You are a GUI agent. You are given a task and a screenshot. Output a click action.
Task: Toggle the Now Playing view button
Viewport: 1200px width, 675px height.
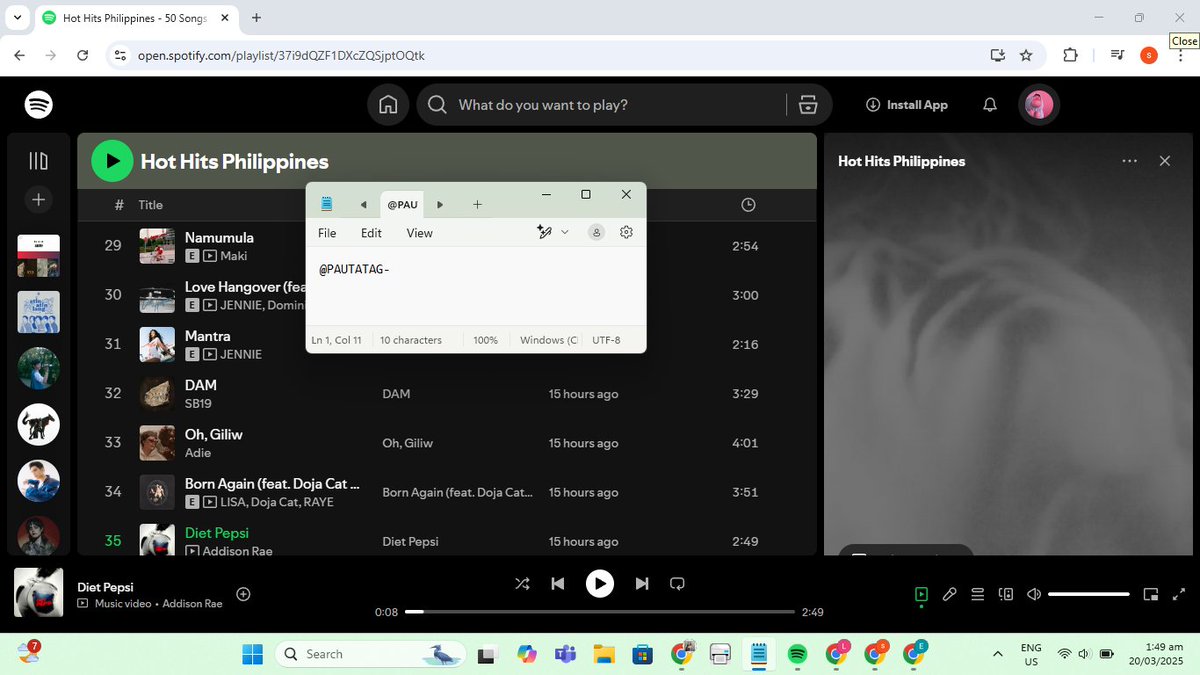921,594
